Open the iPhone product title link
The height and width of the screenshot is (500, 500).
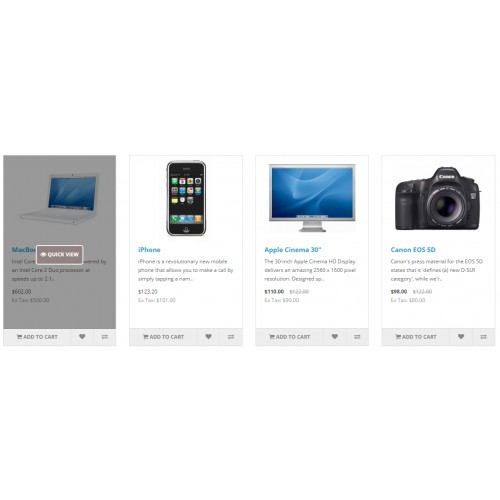[x=149, y=250]
